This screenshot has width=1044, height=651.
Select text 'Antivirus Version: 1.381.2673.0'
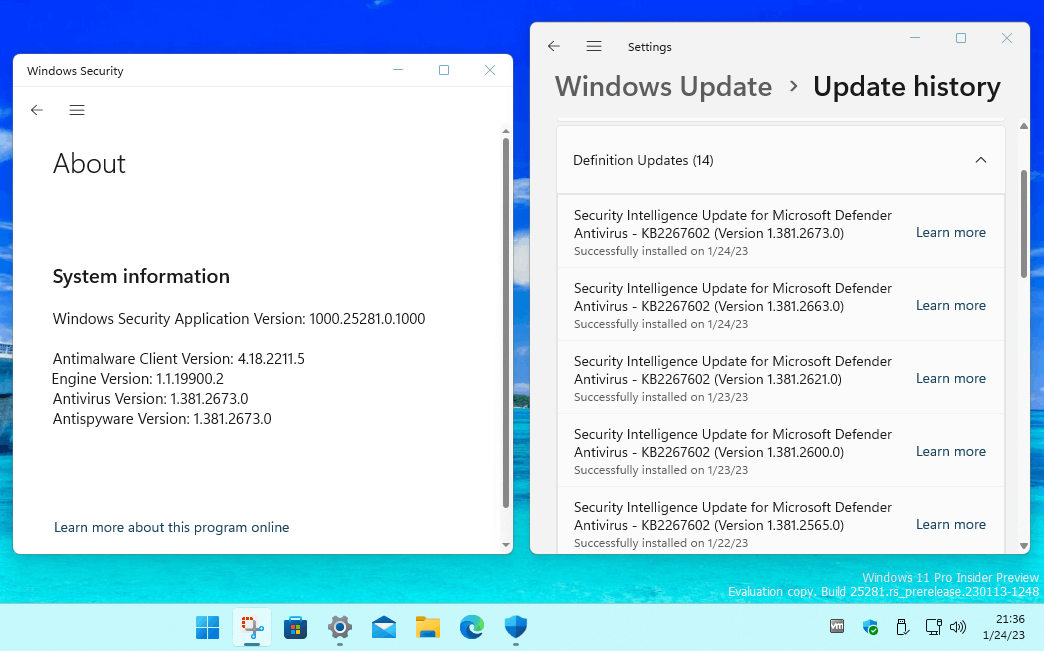(x=150, y=399)
